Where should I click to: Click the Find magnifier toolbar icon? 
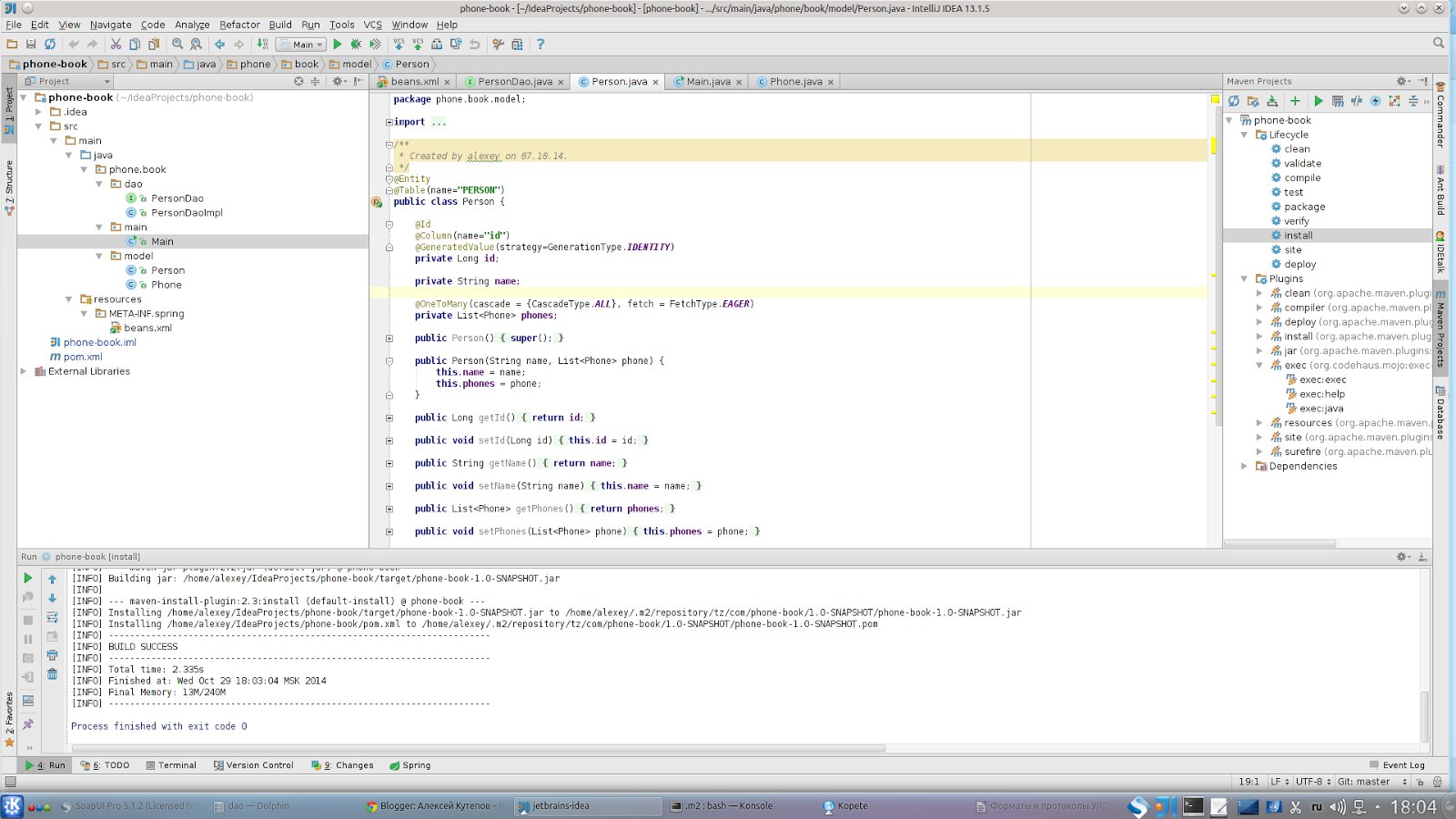tap(177, 44)
